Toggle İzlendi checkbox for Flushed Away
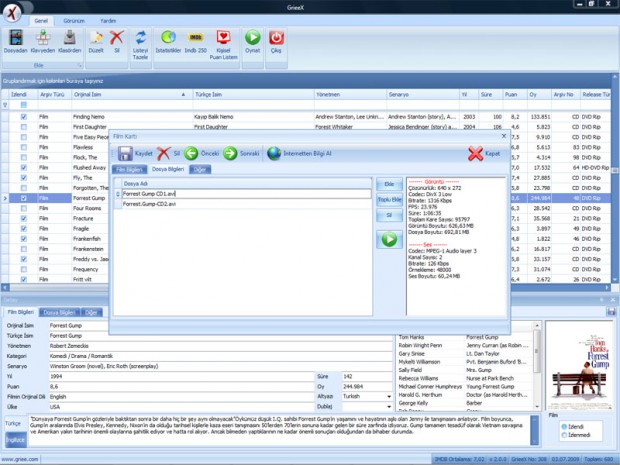The width and height of the screenshot is (620, 465). click(24, 168)
